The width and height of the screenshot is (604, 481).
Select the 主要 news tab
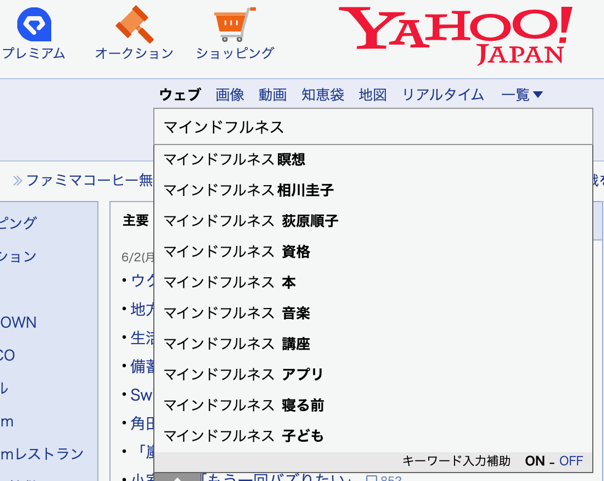135,220
